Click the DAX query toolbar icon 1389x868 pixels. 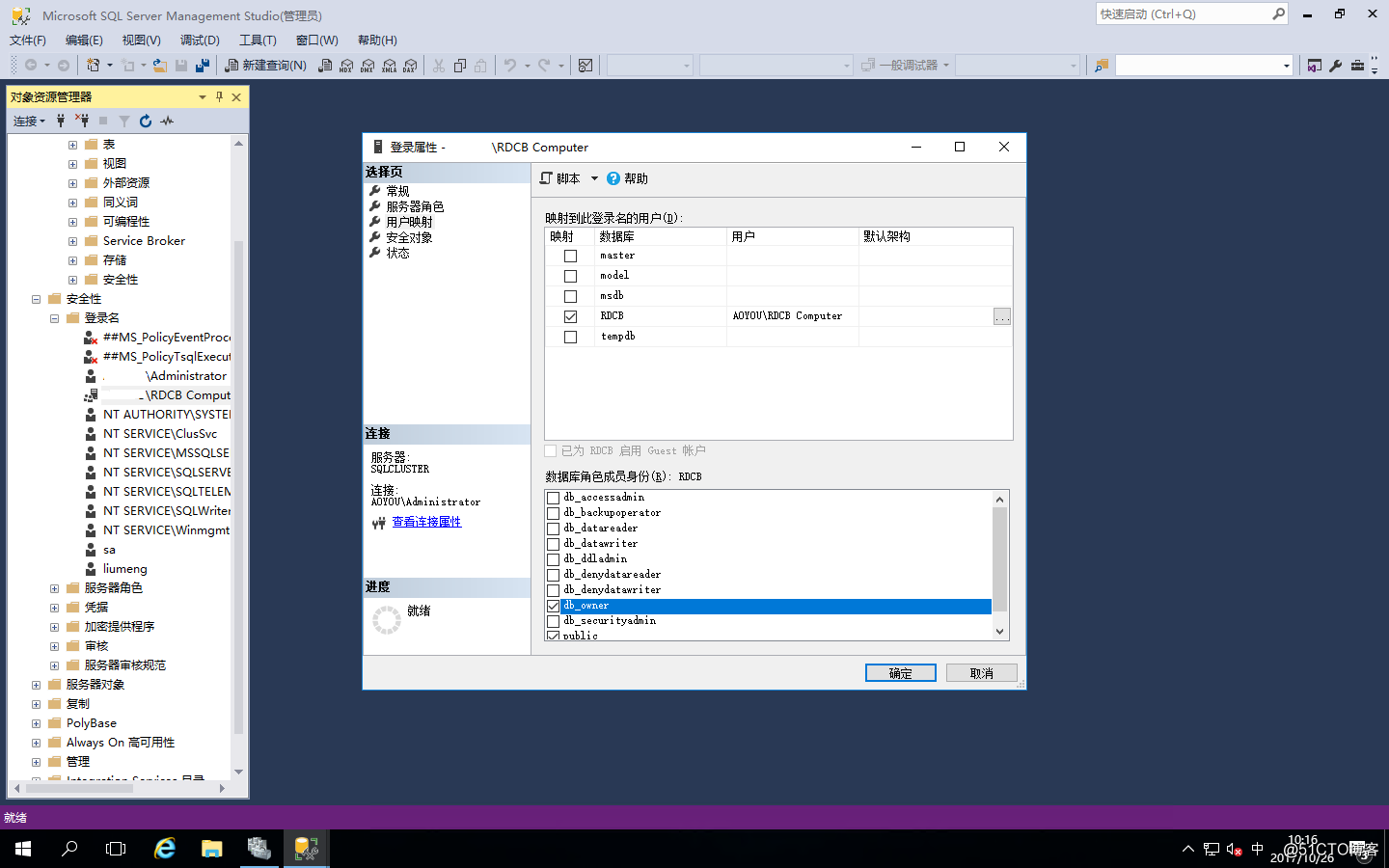pyautogui.click(x=410, y=66)
